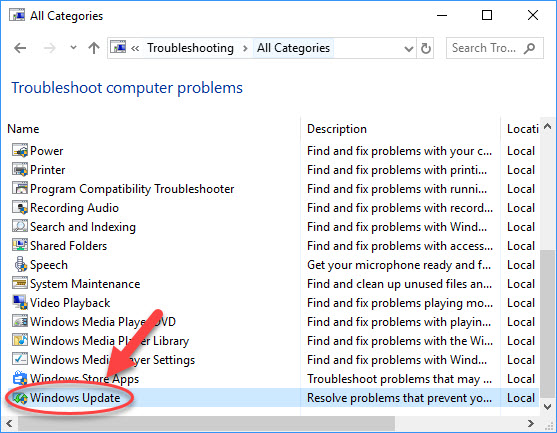The image size is (557, 433).
Task: Select 'Troubleshoot problems that may ...' description
Action: [399, 379]
